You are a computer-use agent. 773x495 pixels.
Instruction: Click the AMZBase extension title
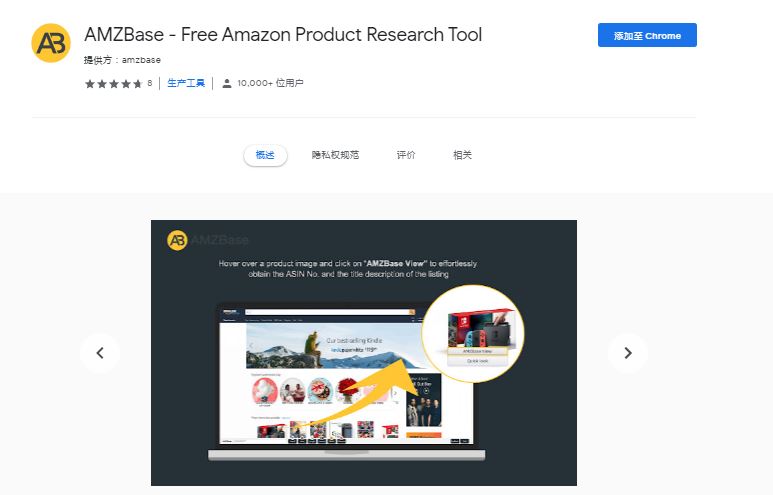(x=283, y=35)
